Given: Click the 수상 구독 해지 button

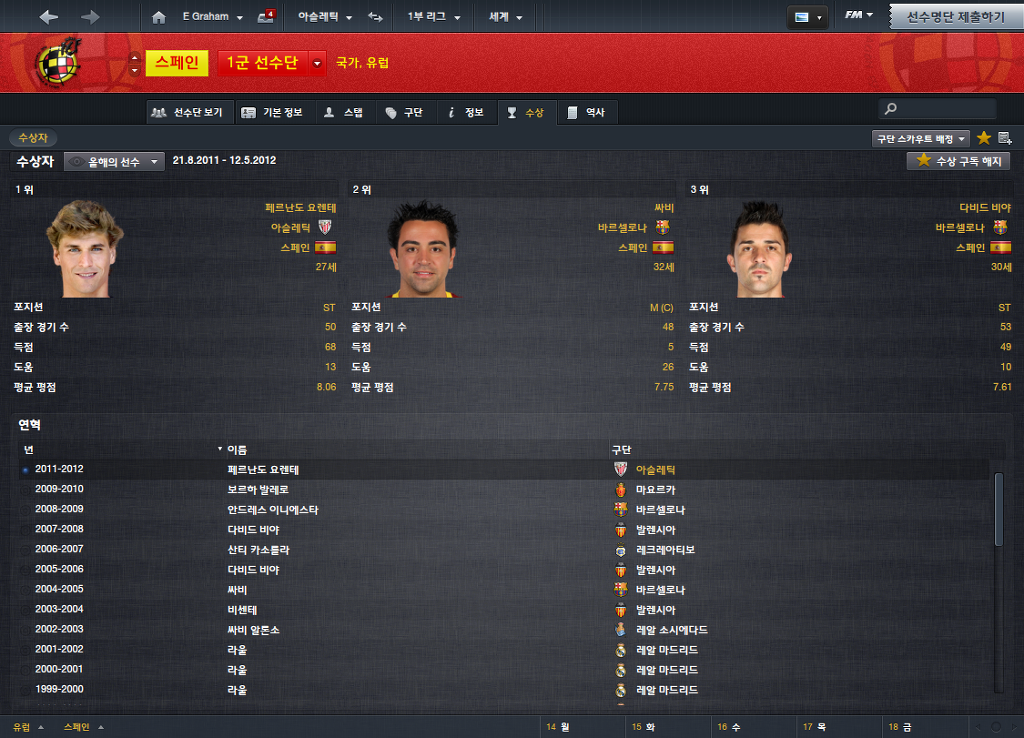Looking at the screenshot, I should [959, 161].
